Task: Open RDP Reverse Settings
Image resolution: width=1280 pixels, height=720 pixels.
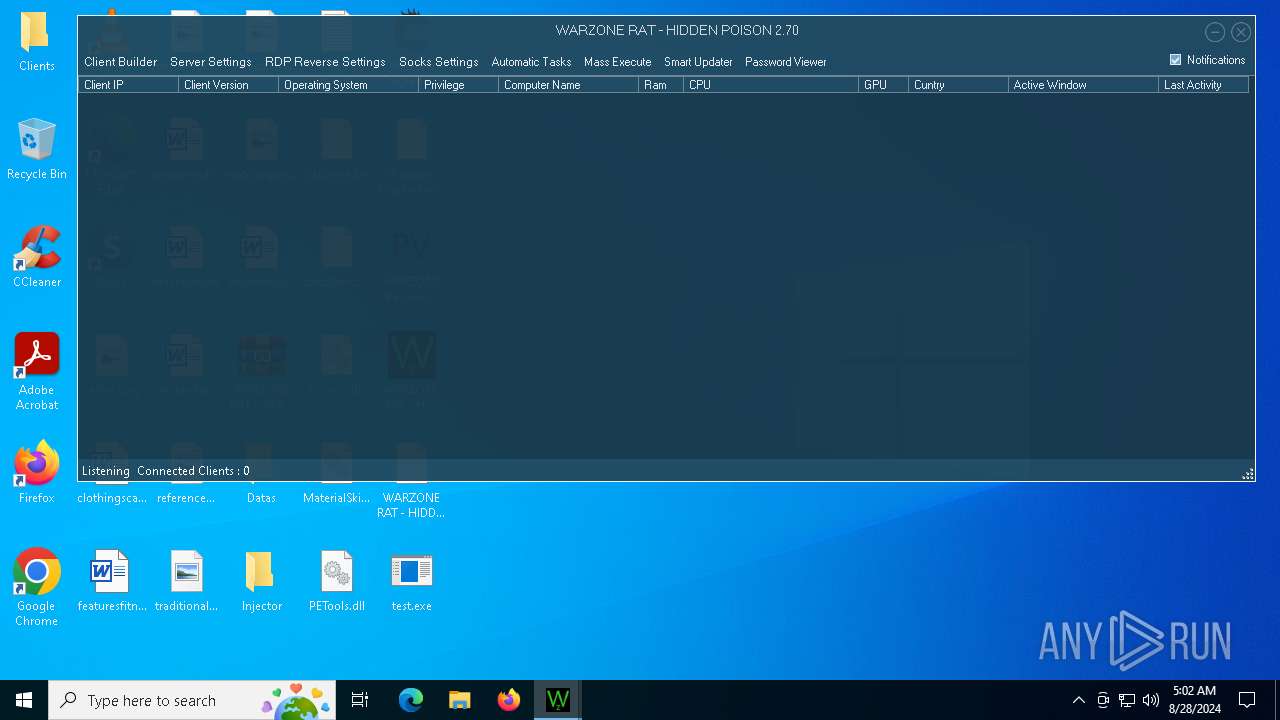Action: 325,62
